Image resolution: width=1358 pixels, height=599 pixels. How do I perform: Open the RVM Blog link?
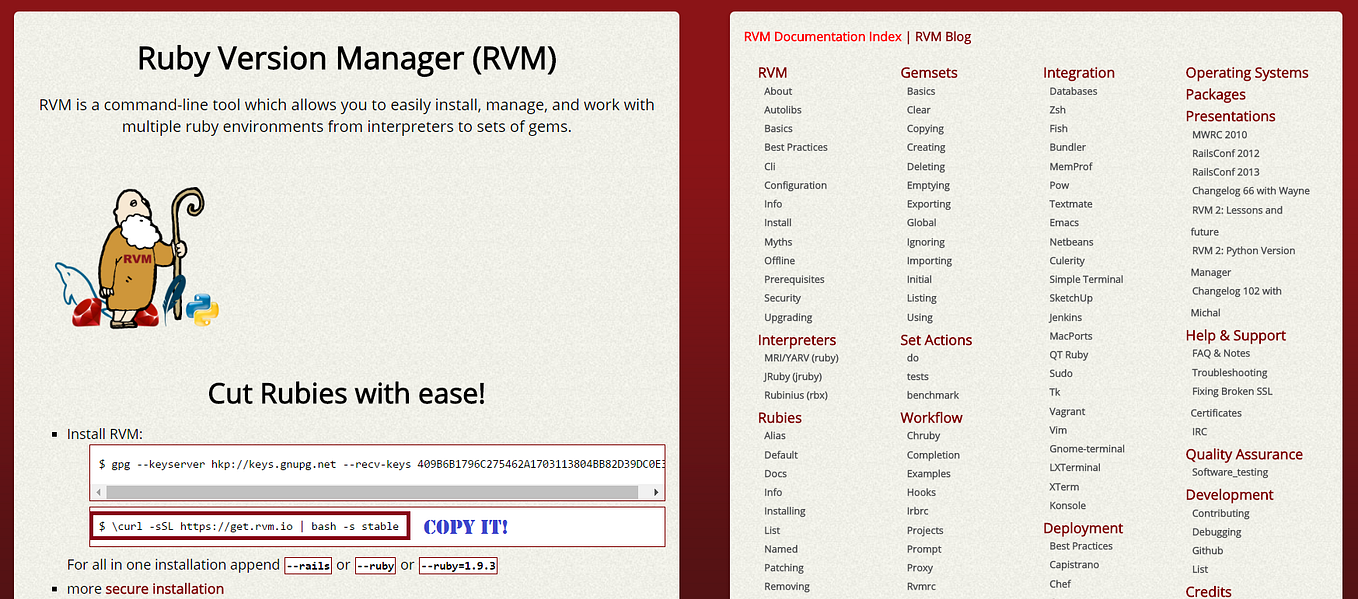942,36
